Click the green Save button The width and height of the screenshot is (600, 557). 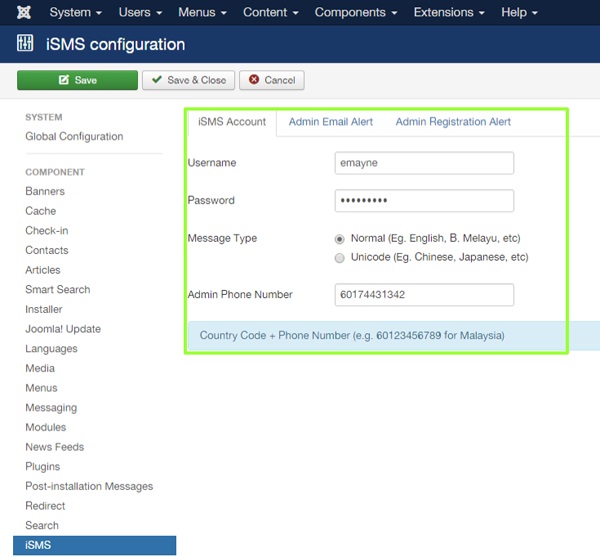click(77, 80)
